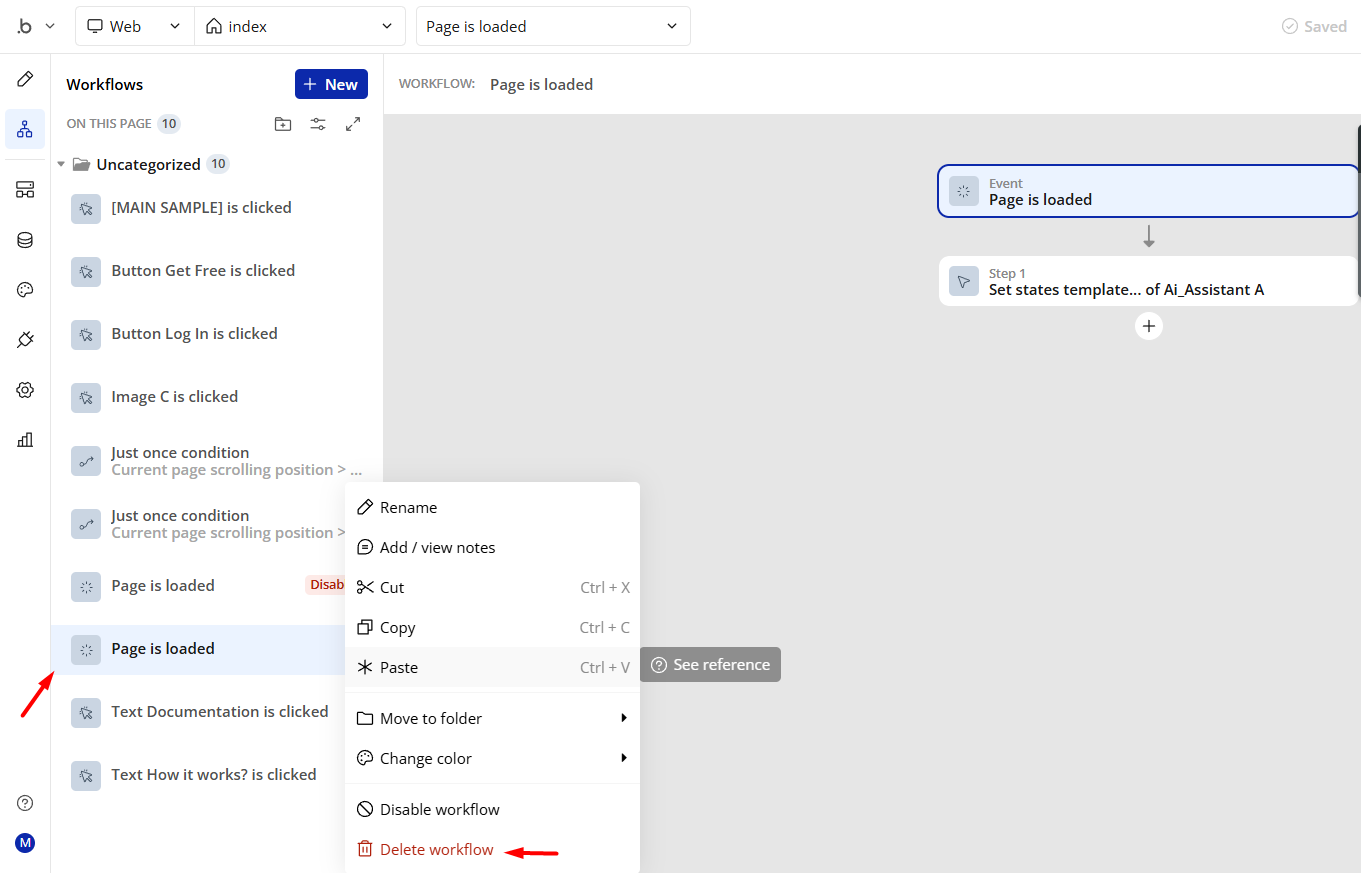The width and height of the screenshot is (1361, 873).
Task: Choose Delete workflow from context menu
Action: coord(436,849)
